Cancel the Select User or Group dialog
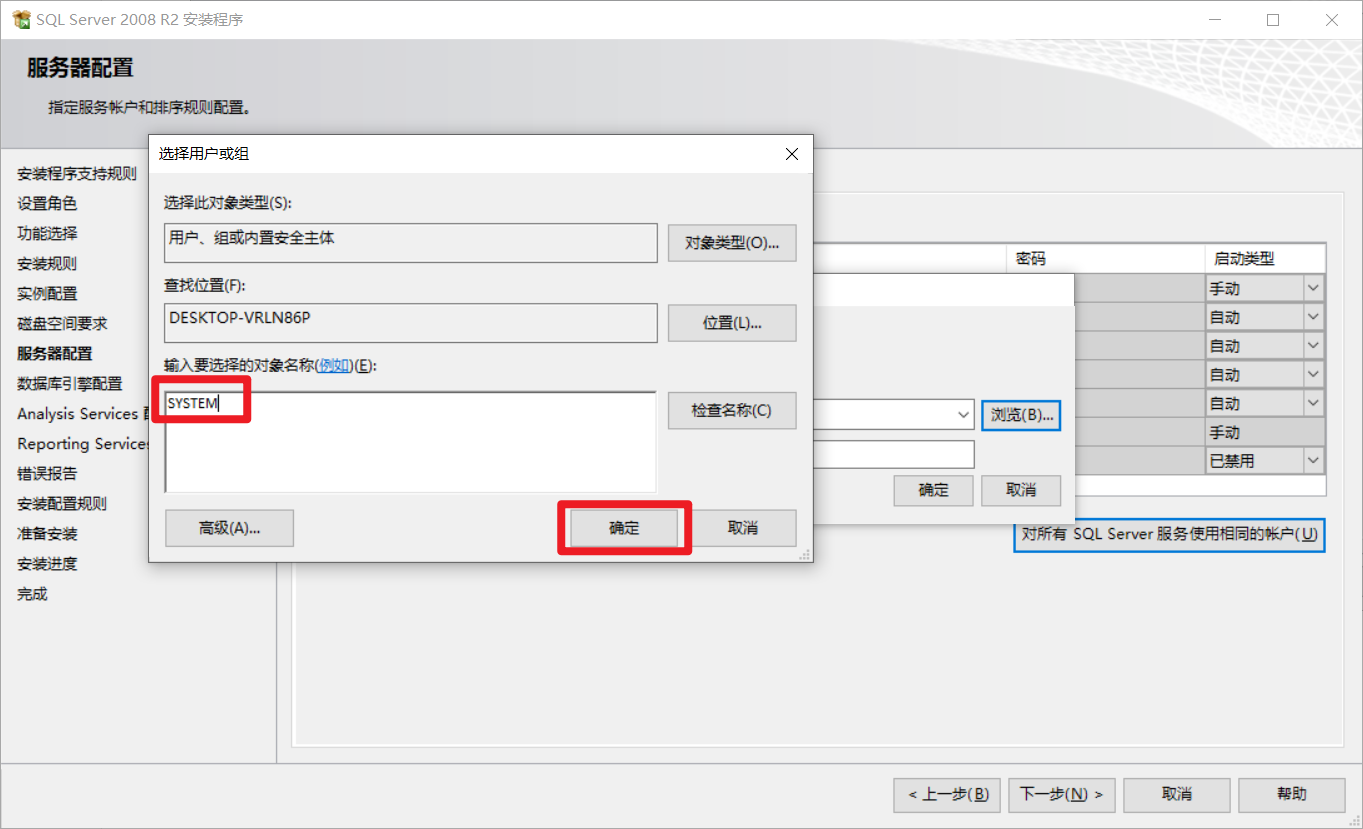 [x=743, y=528]
